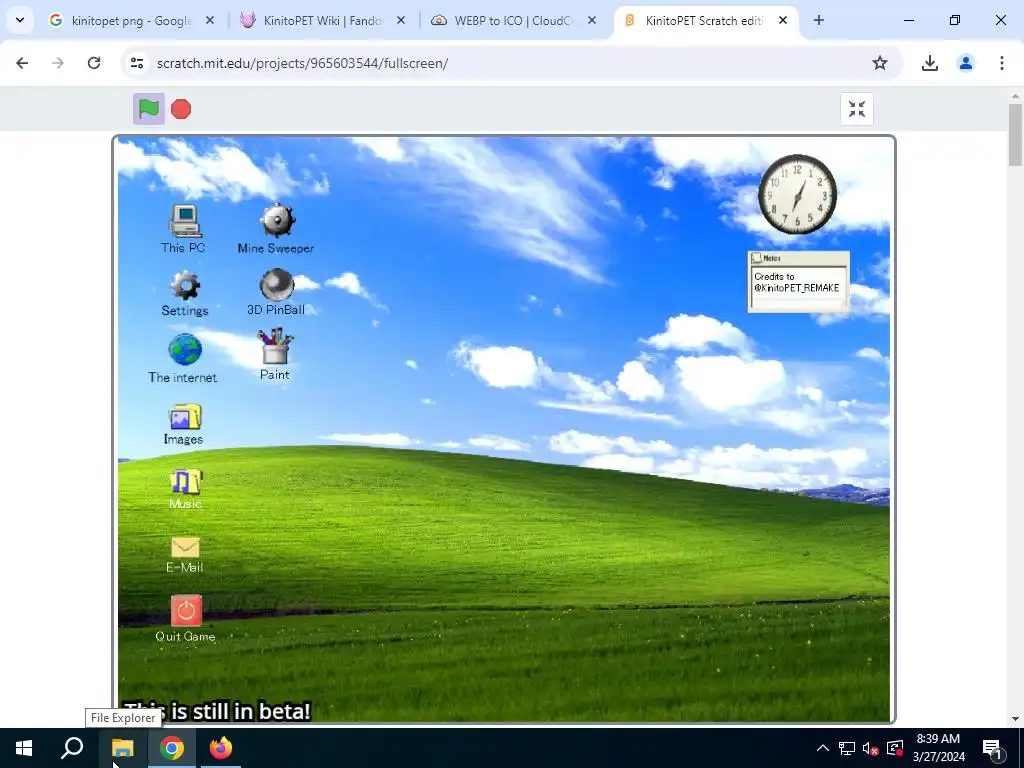Open a new browser tab

coord(819,20)
